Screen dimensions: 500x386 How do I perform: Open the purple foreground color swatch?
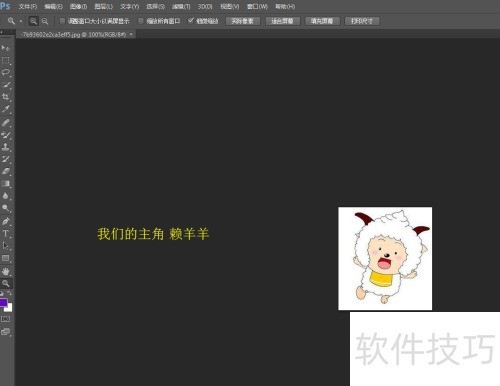point(3,302)
